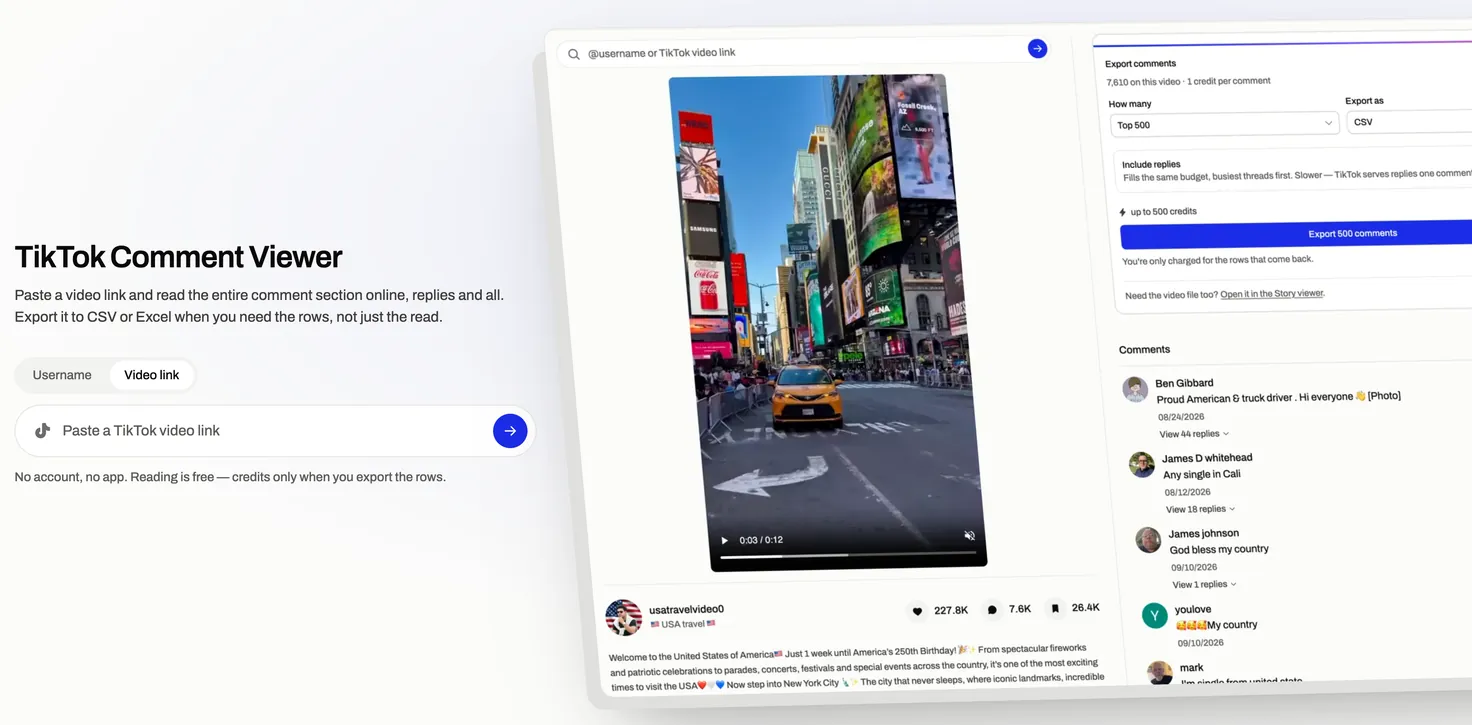Open the Export as dropdown showing CSV
The width and height of the screenshot is (1472, 725).
[1409, 122]
